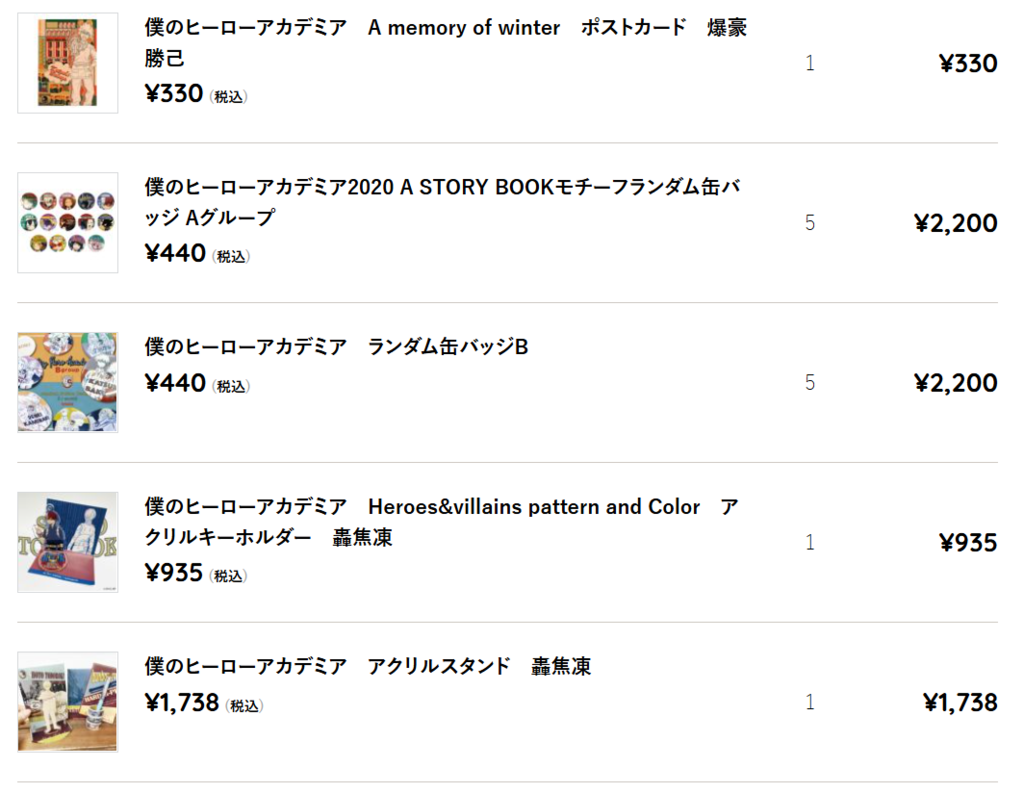Open the Bakugo postcard product thumbnail
1024x793 pixels.
pyautogui.click(x=67, y=63)
